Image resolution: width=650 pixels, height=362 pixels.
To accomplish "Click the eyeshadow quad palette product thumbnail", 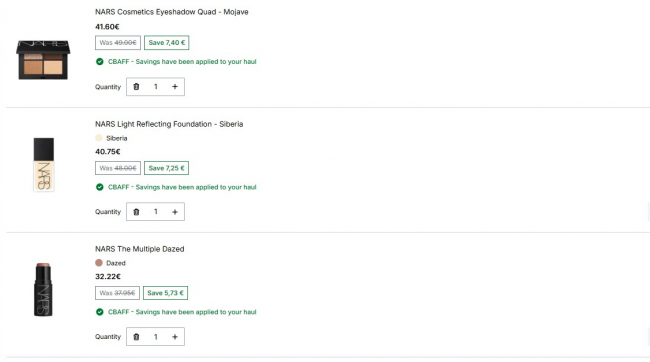I will coord(43,60).
